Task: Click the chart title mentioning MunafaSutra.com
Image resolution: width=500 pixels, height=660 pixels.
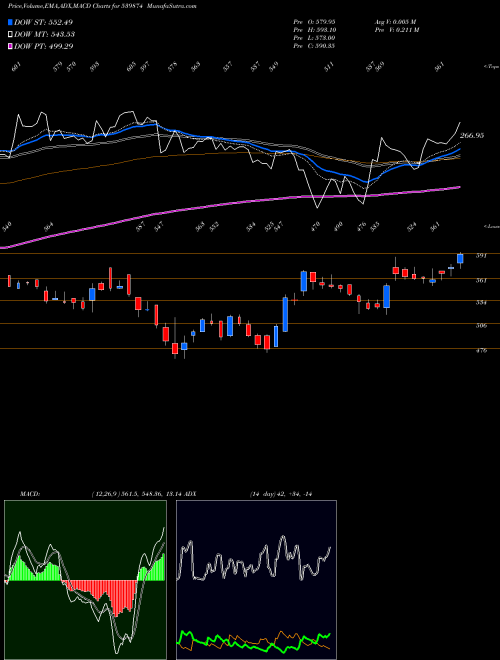Action: click(x=102, y=6)
